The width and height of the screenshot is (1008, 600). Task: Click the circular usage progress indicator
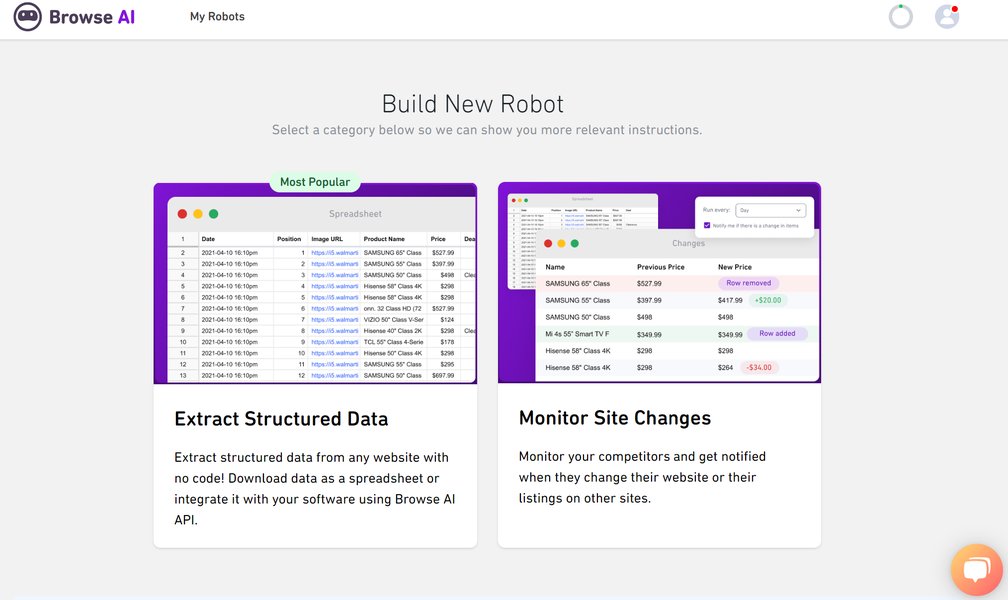tap(900, 17)
